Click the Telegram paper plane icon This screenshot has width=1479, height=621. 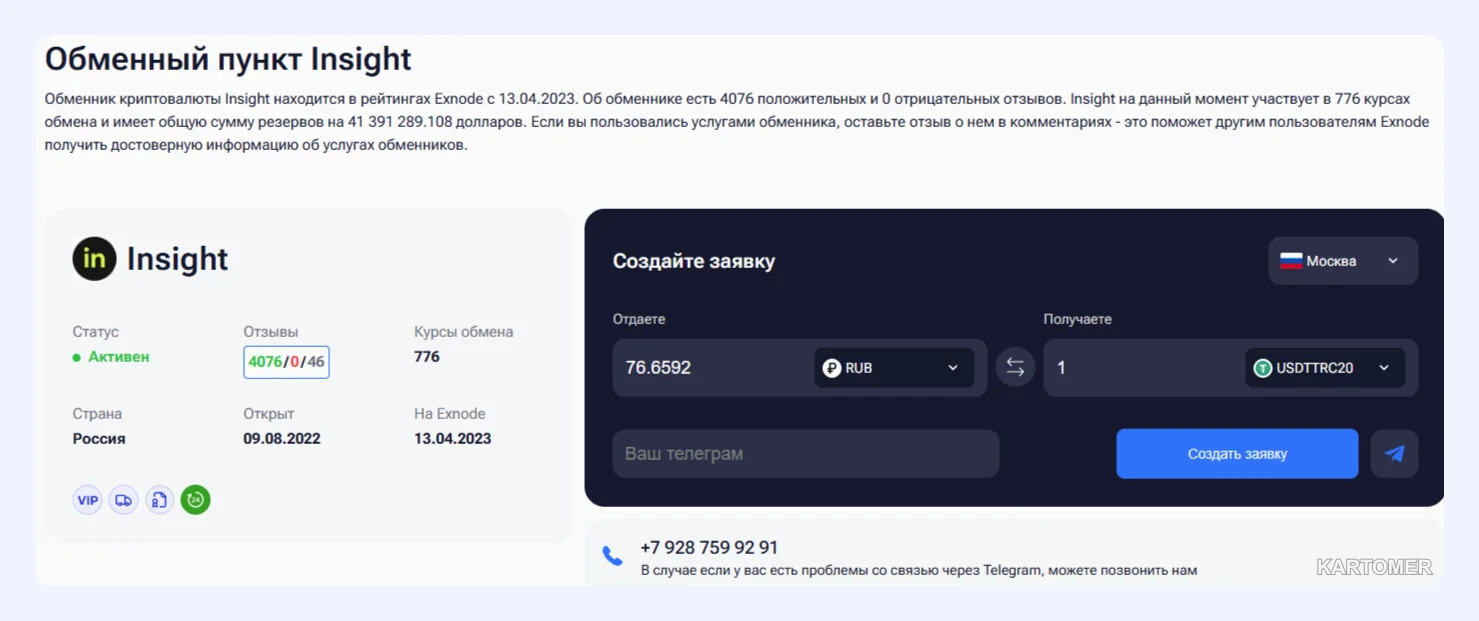(x=1394, y=454)
